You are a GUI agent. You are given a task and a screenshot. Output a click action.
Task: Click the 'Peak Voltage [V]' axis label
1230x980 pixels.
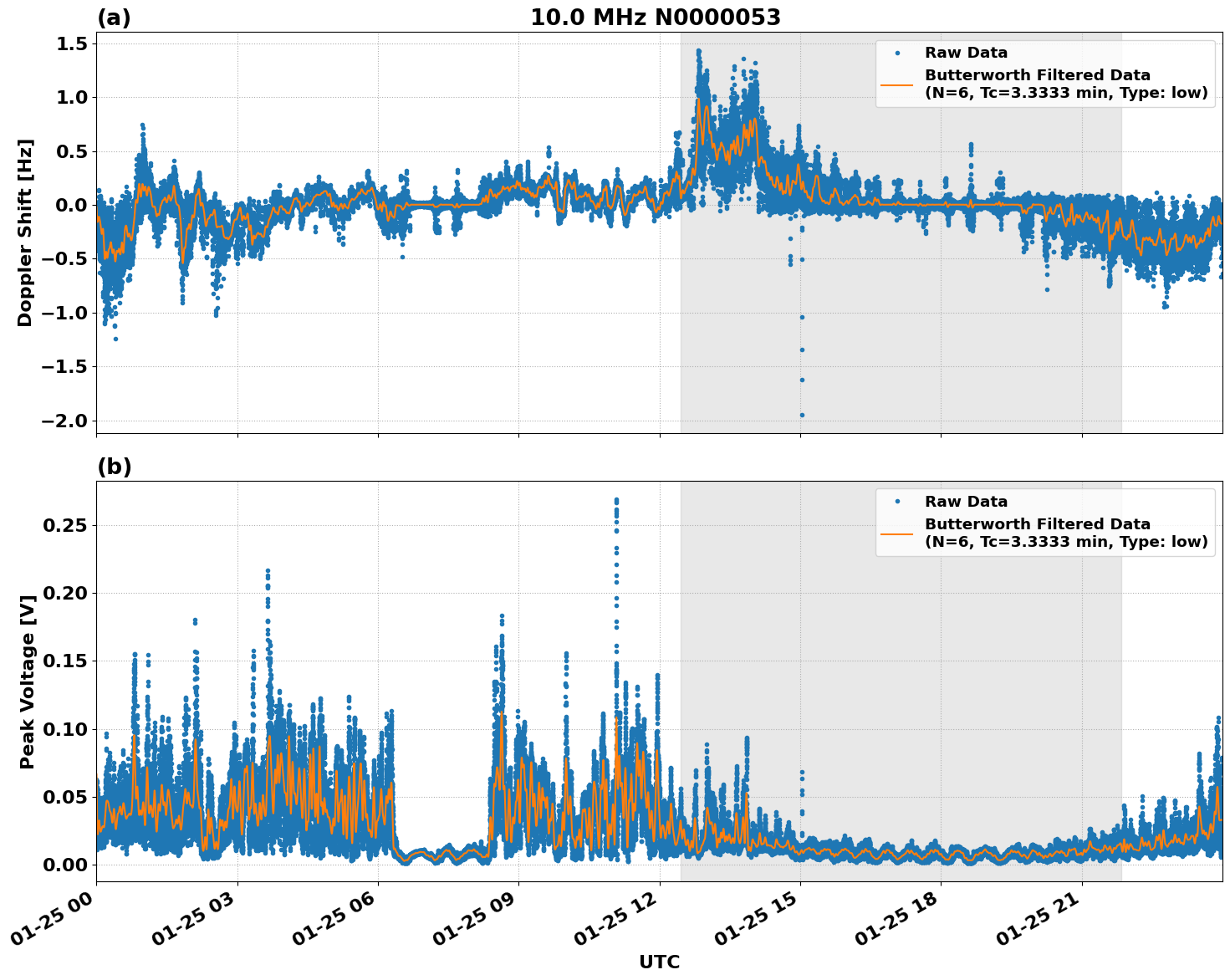[x=28, y=681]
